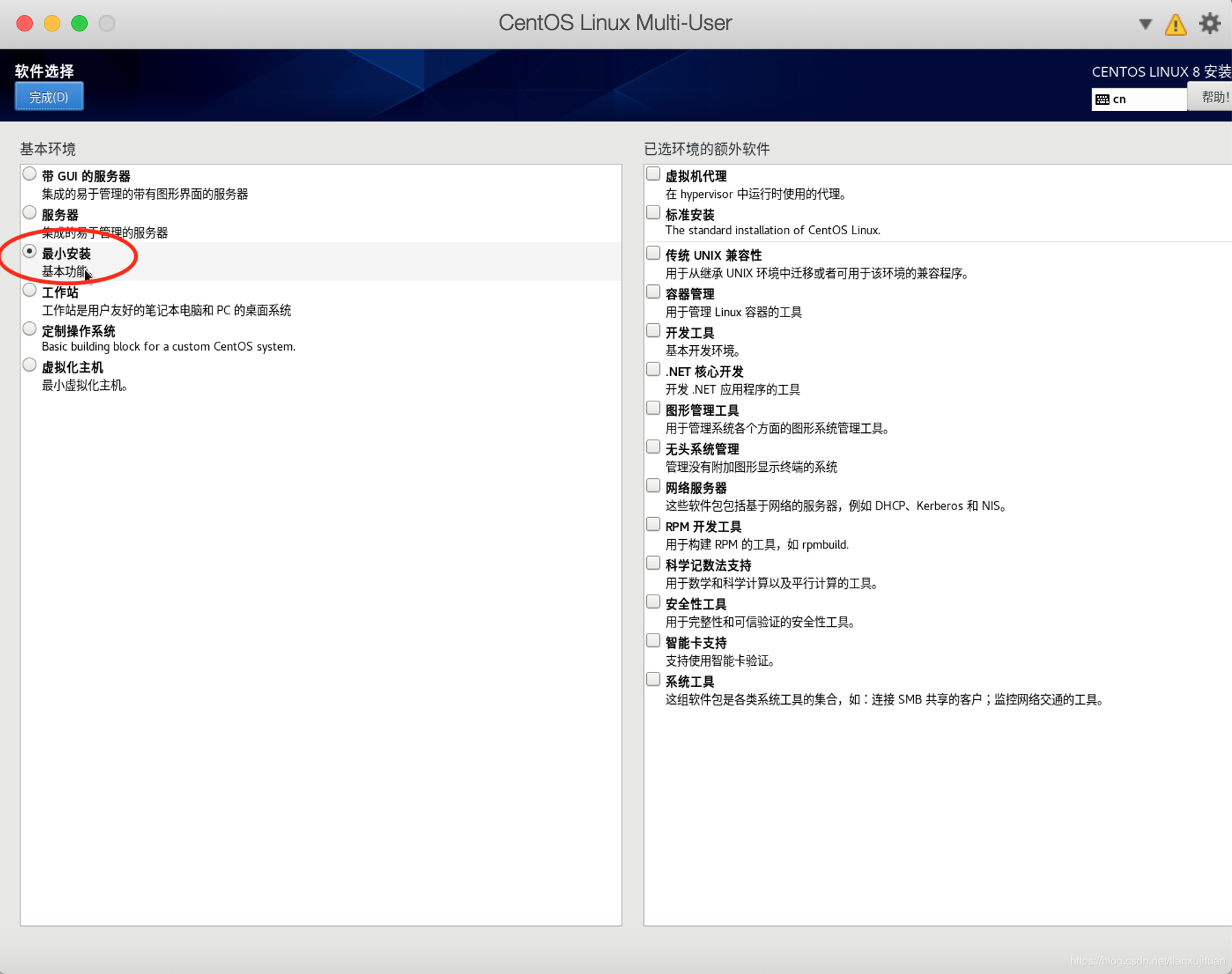Click the yellow warning triangle icon
1232x974 pixels.
tap(1175, 25)
